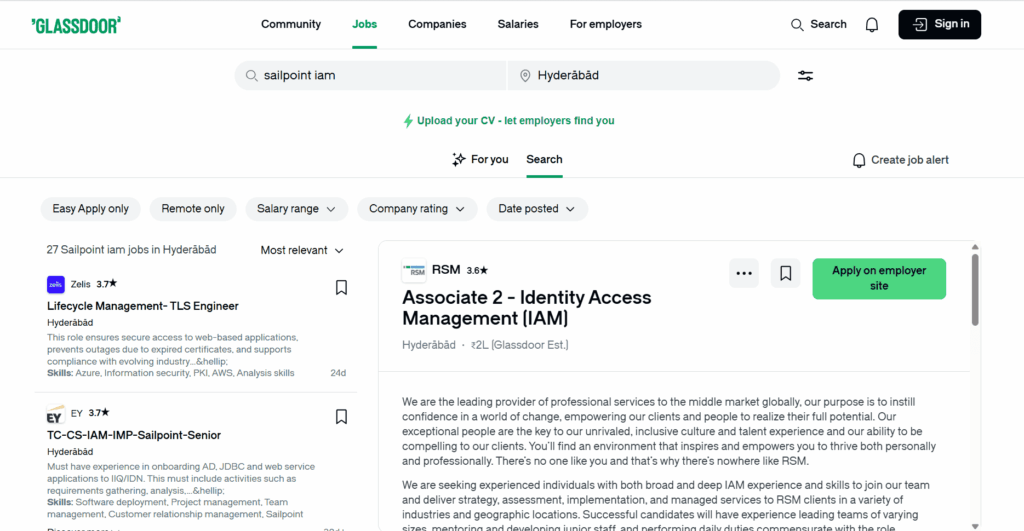Open the Jobs menu item

pyautogui.click(x=364, y=24)
